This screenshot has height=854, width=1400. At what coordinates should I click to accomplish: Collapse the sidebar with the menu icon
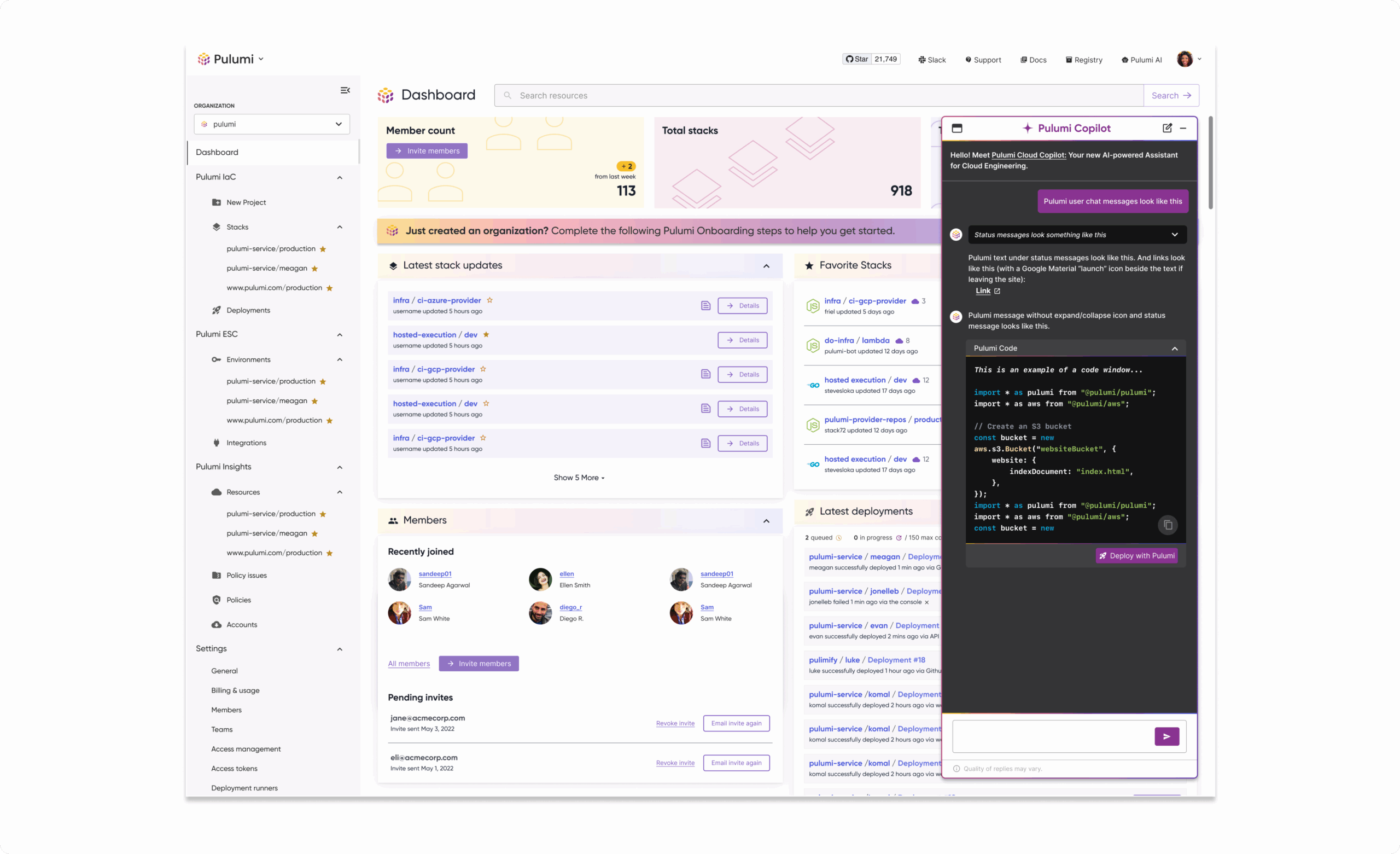click(x=345, y=90)
